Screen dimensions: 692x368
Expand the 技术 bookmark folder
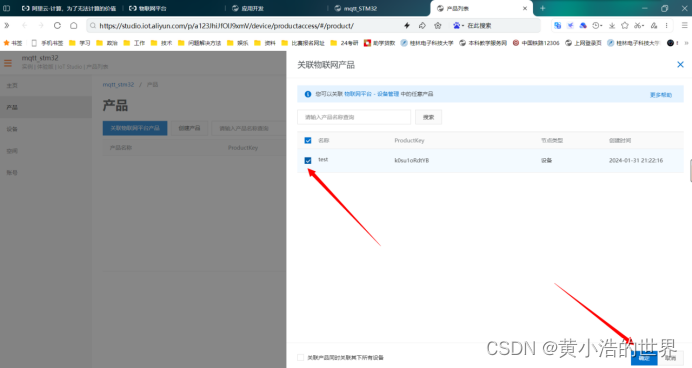(162, 43)
